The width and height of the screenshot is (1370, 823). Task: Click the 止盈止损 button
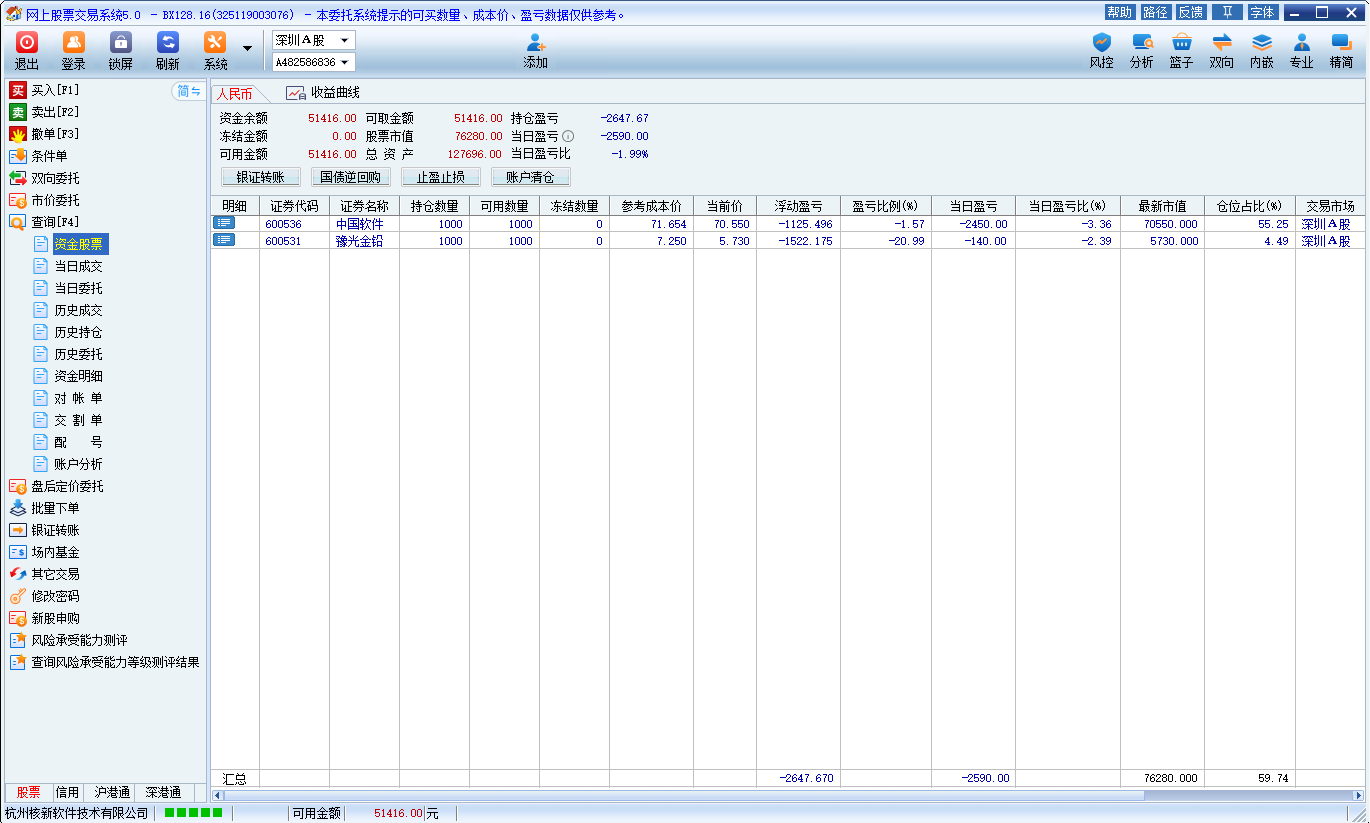441,177
